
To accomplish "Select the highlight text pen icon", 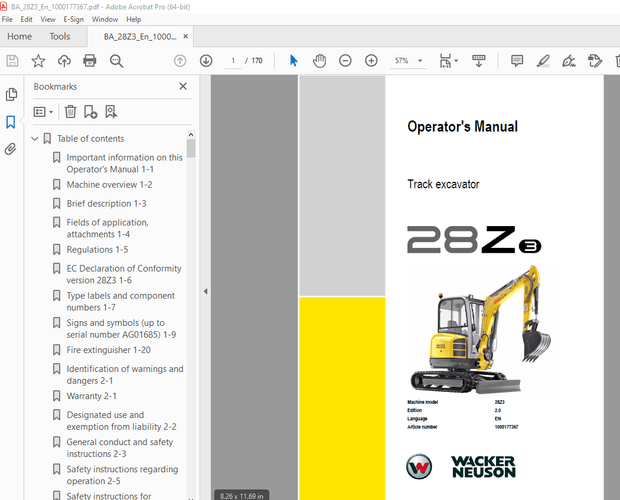I will pos(543,61).
